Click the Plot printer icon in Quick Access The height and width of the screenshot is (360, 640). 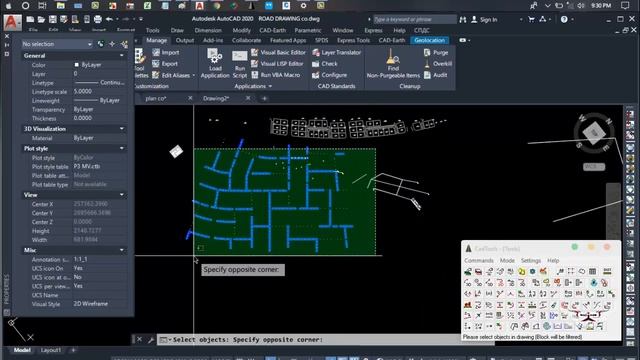98,19
